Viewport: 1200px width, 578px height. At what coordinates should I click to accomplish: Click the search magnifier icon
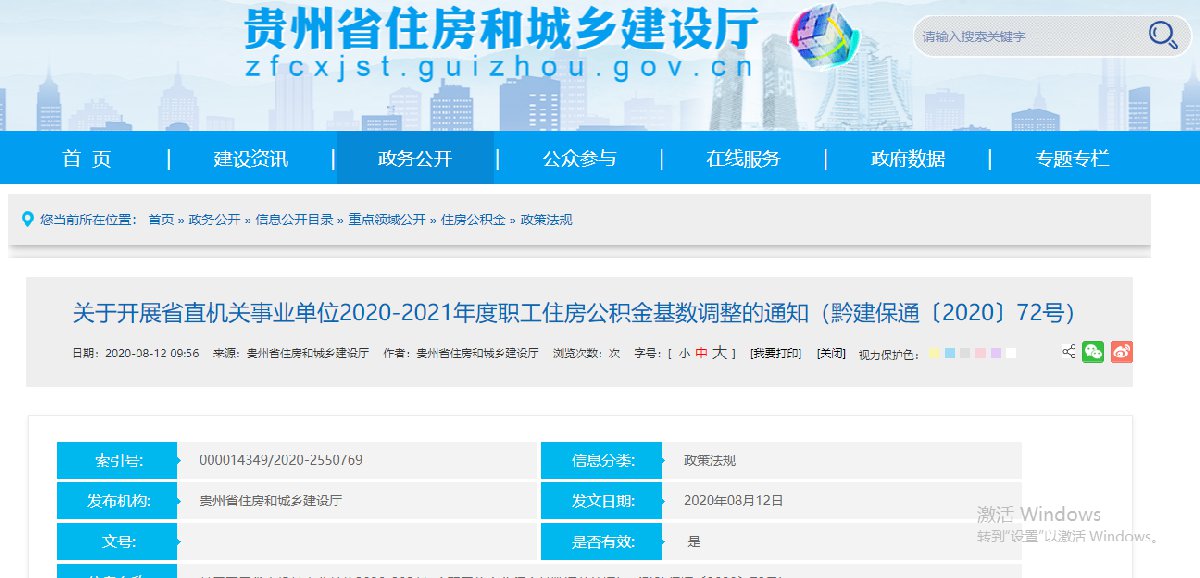[x=1162, y=36]
